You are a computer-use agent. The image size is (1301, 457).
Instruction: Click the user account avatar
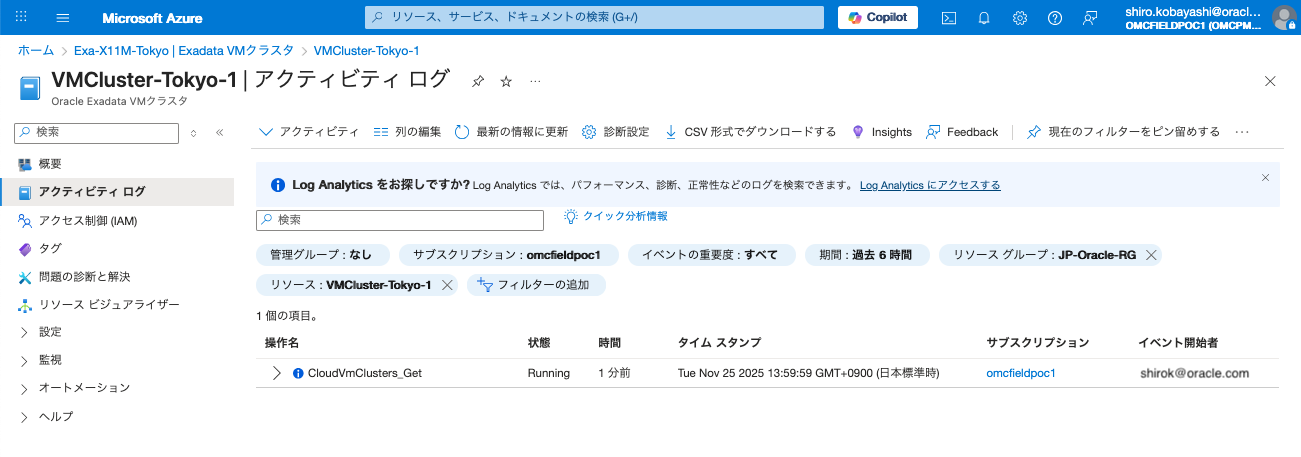[x=1283, y=18]
